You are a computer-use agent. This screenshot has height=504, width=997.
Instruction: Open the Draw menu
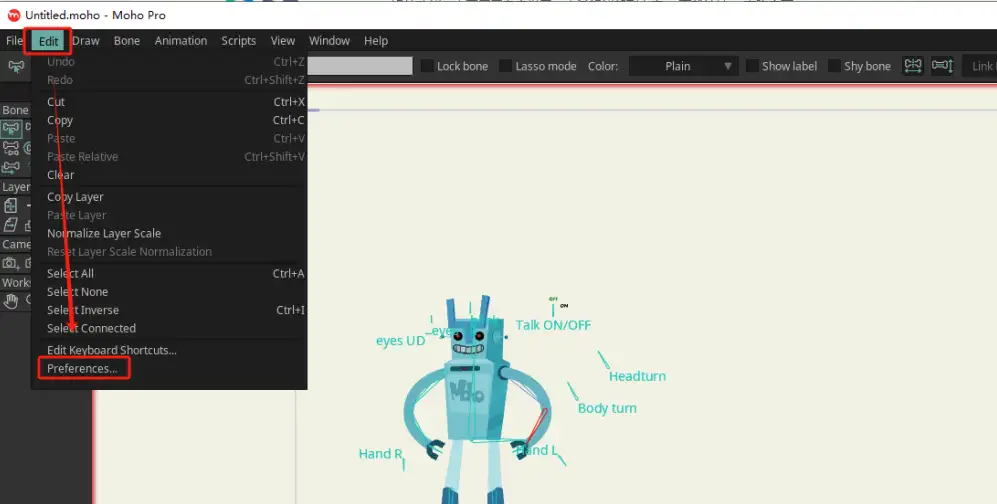point(86,41)
